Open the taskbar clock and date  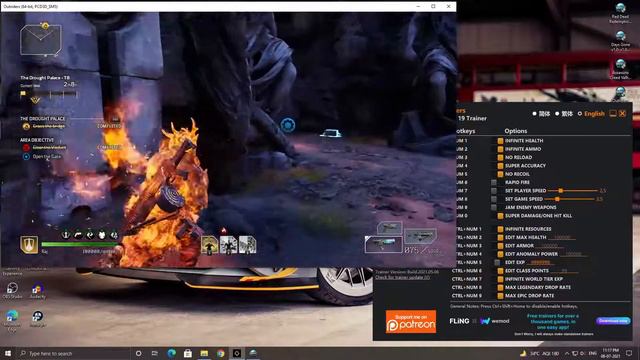[x=611, y=353]
